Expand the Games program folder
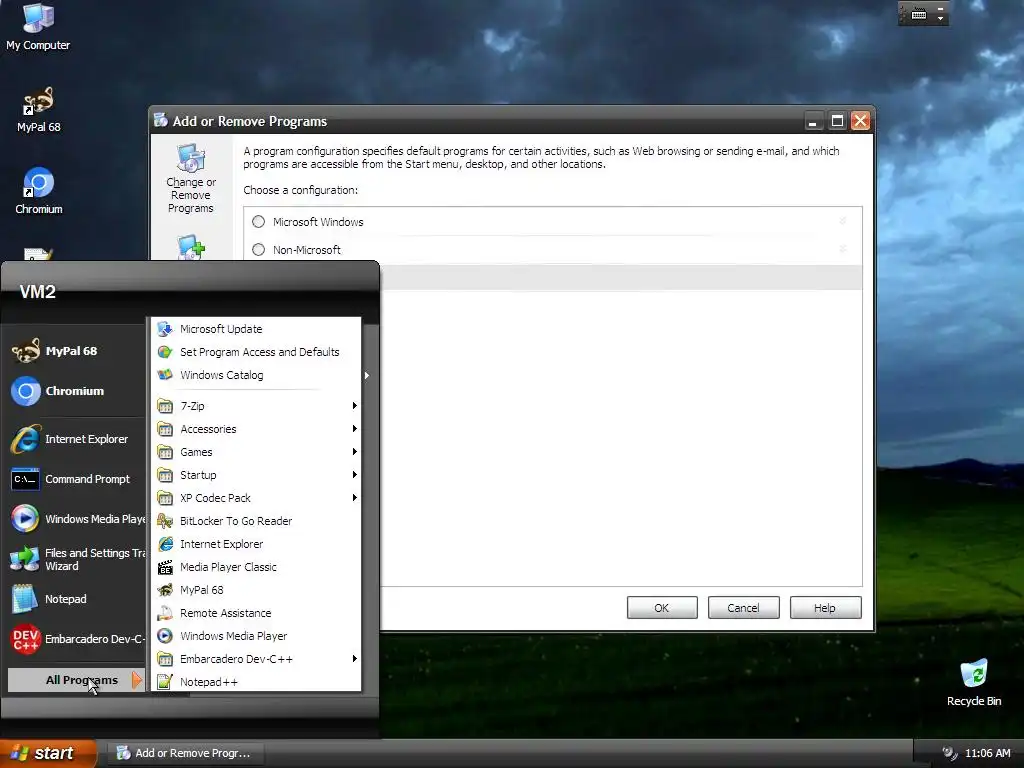1024x768 pixels. pyautogui.click(x=256, y=452)
